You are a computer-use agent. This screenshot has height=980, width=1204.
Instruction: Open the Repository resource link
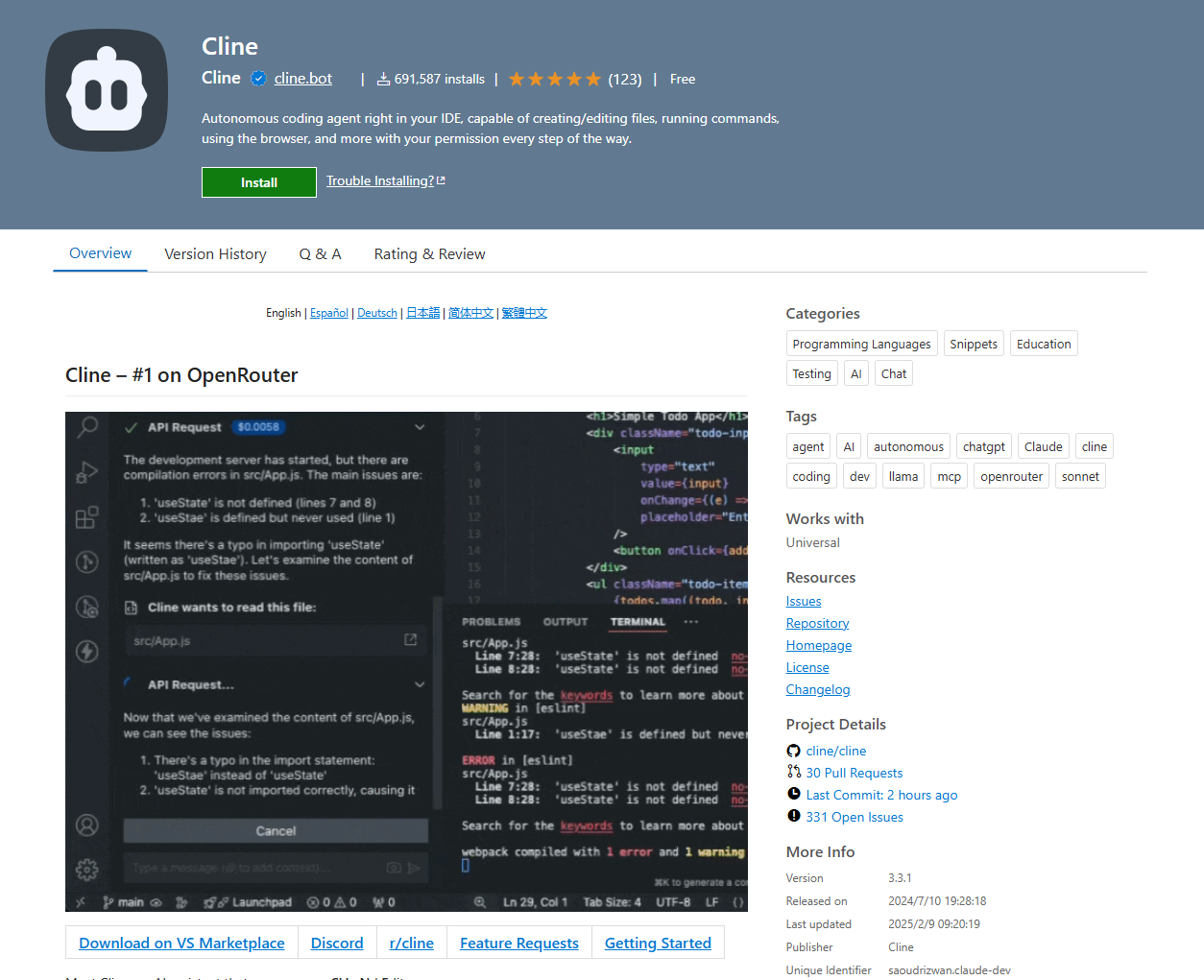(x=818, y=623)
